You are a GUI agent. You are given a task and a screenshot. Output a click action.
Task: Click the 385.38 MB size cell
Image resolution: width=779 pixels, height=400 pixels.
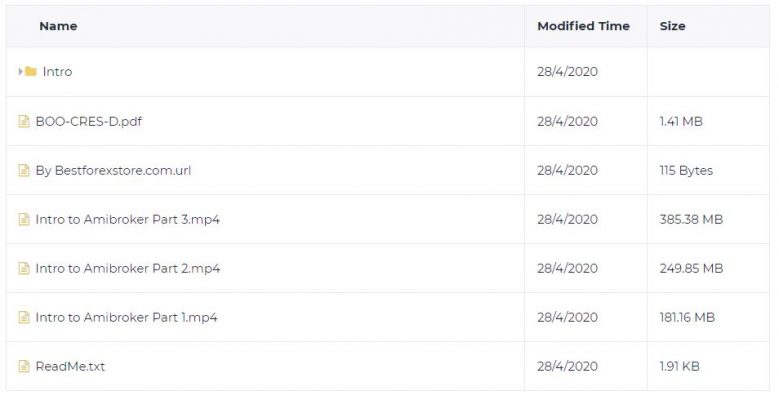click(x=691, y=219)
